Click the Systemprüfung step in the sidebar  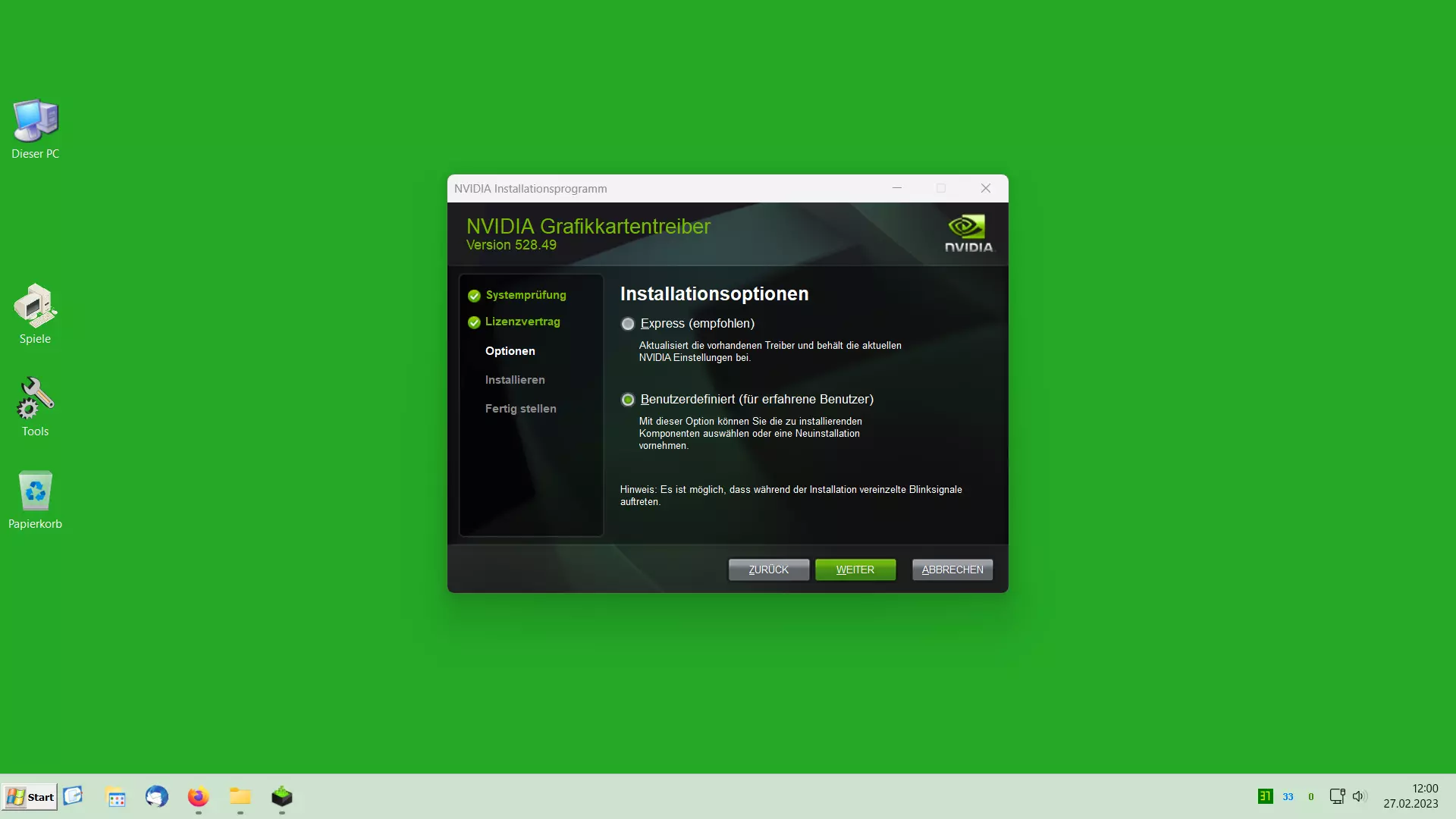526,295
